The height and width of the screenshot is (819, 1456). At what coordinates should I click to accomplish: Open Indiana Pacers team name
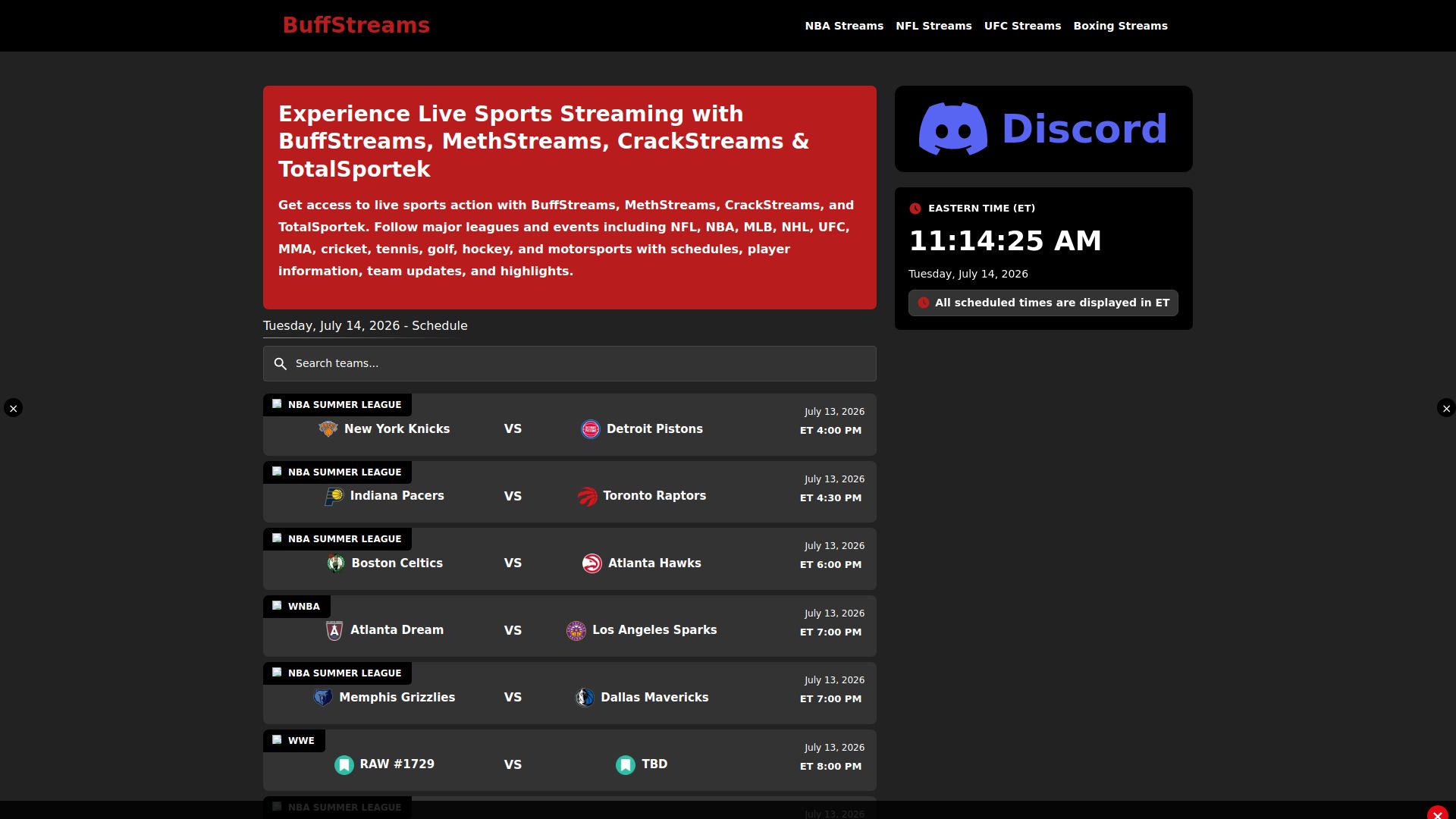coord(397,496)
